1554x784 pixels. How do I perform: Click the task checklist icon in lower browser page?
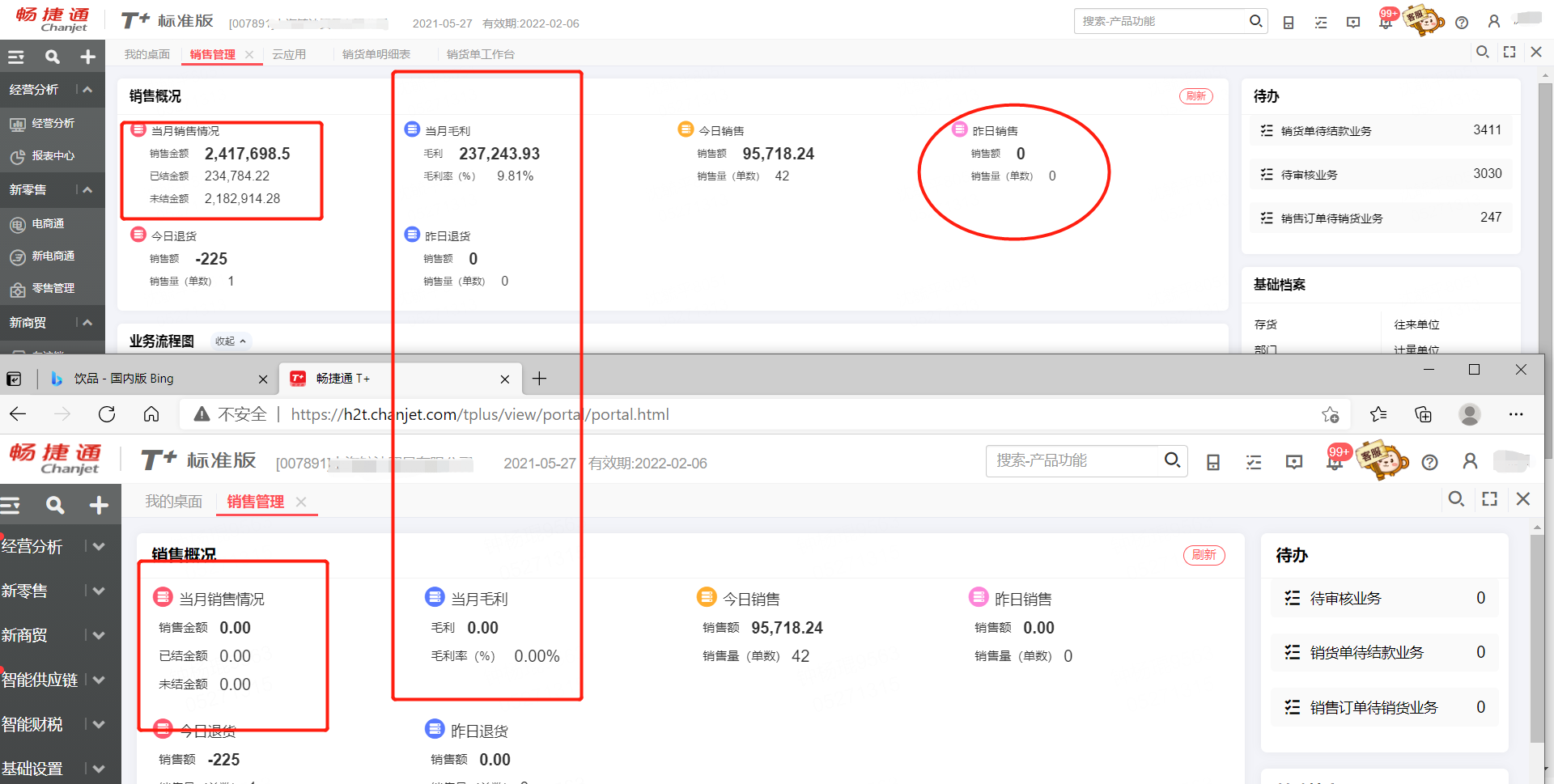click(x=1254, y=463)
